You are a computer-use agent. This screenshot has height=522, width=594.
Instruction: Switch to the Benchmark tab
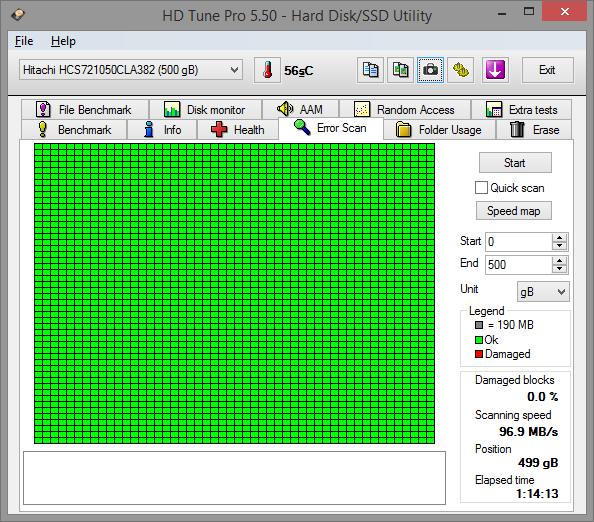point(74,130)
